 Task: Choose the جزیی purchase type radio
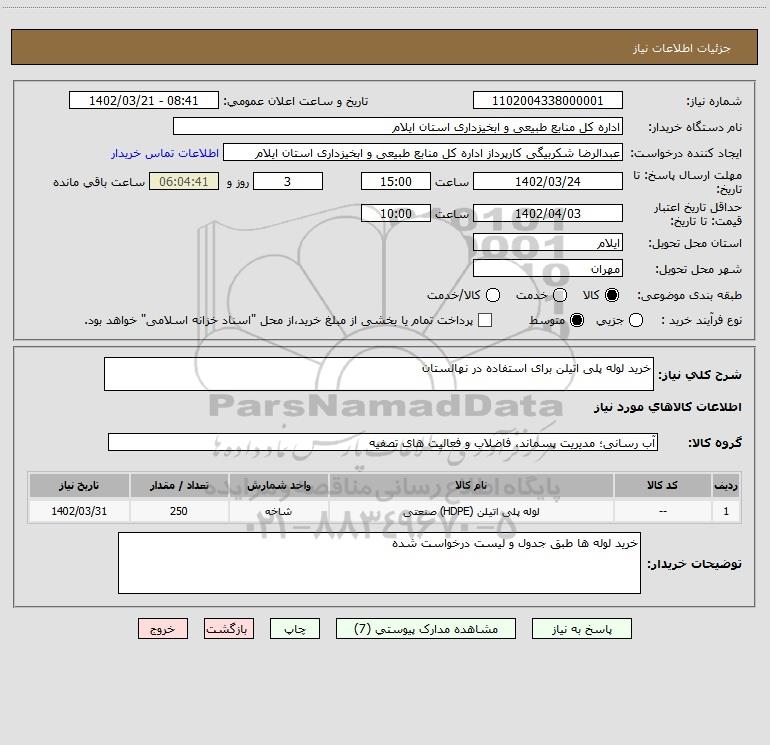[636, 321]
